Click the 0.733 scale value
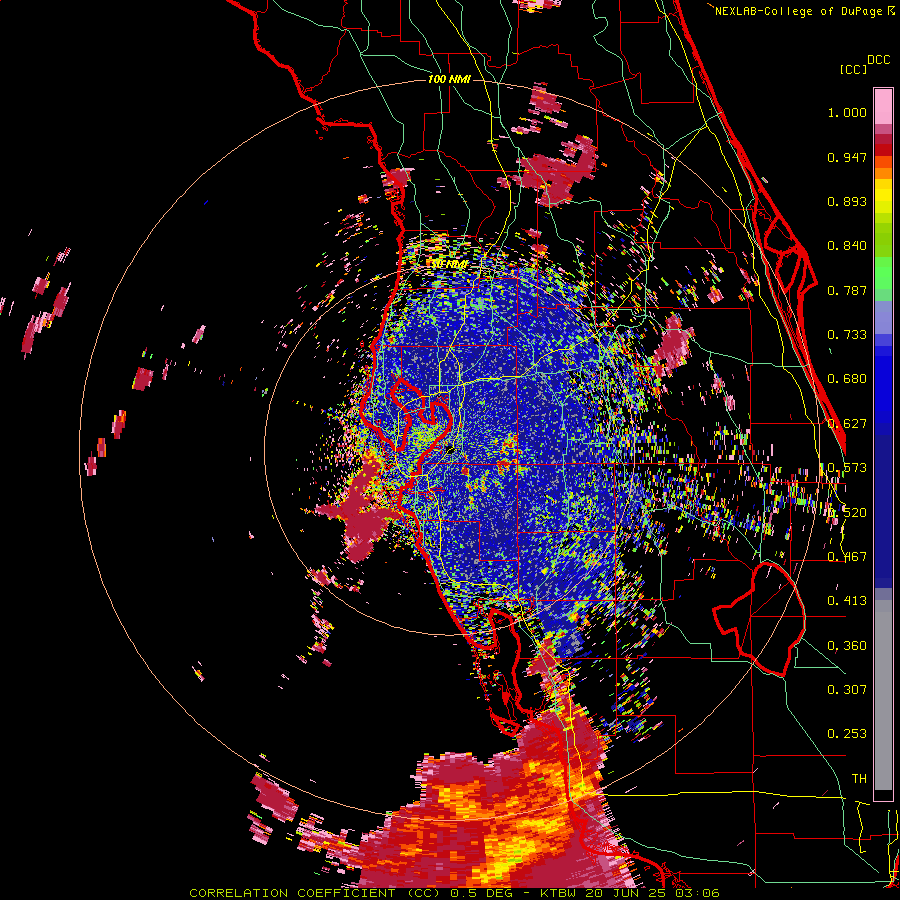This screenshot has width=900, height=900. pos(847,335)
